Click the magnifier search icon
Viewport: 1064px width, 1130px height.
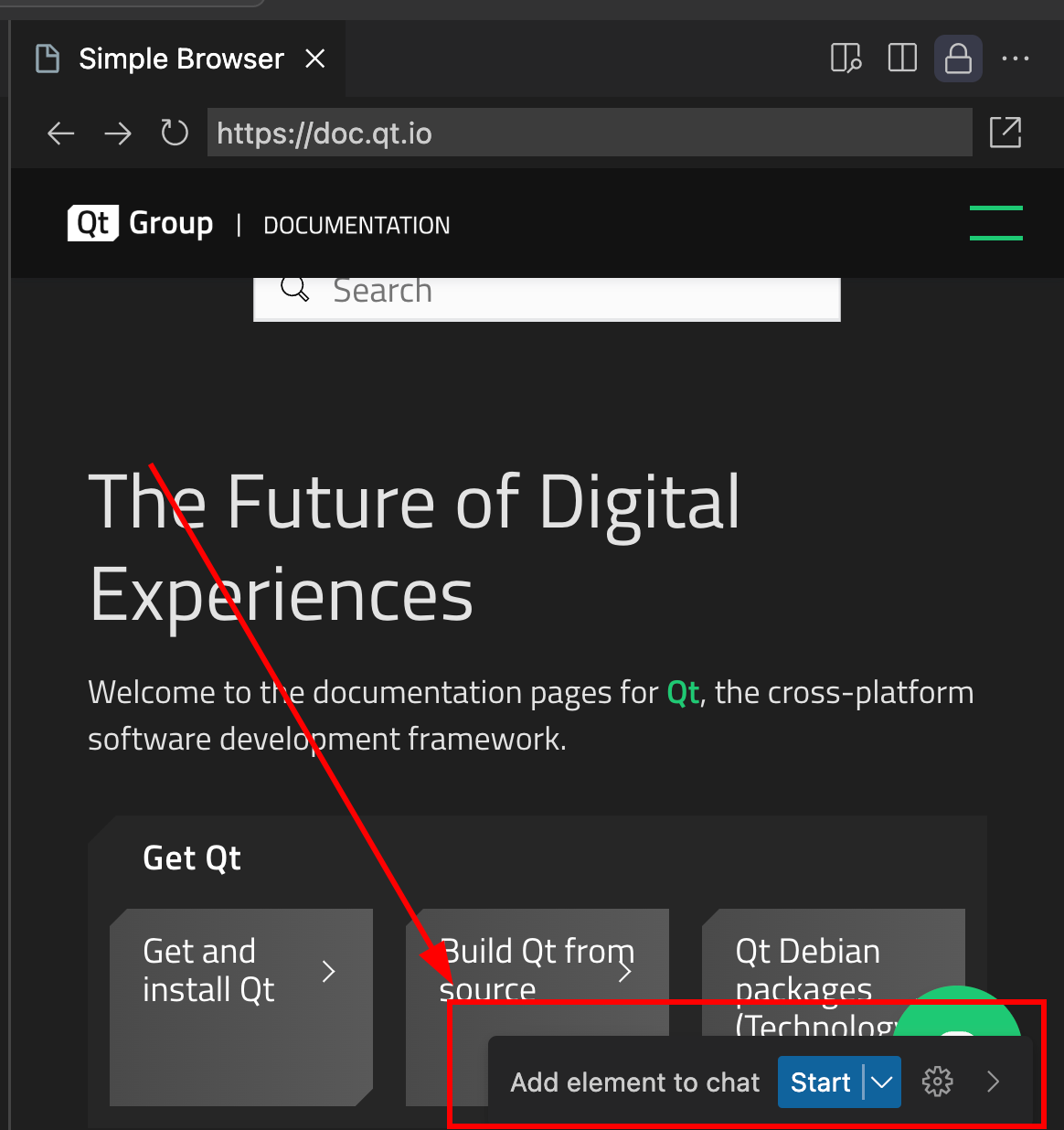[x=294, y=288]
